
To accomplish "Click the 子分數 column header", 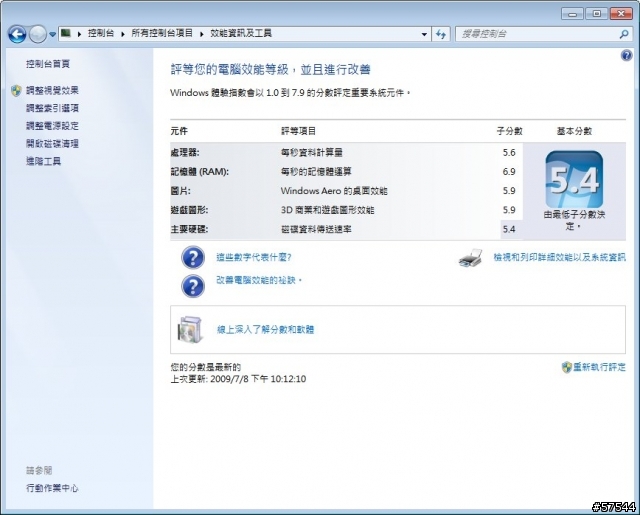I will [x=509, y=131].
